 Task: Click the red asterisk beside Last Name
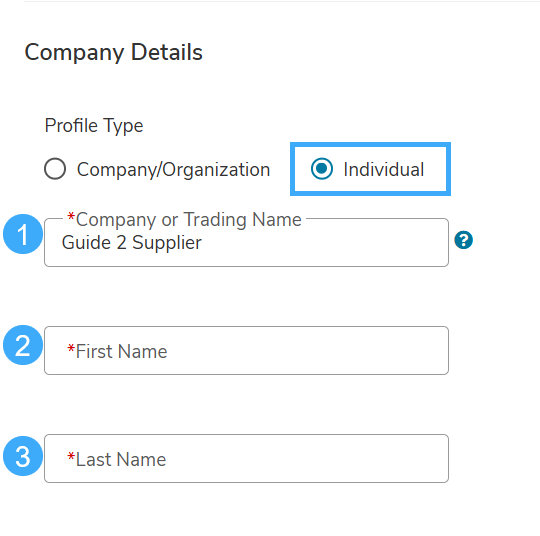click(x=71, y=457)
